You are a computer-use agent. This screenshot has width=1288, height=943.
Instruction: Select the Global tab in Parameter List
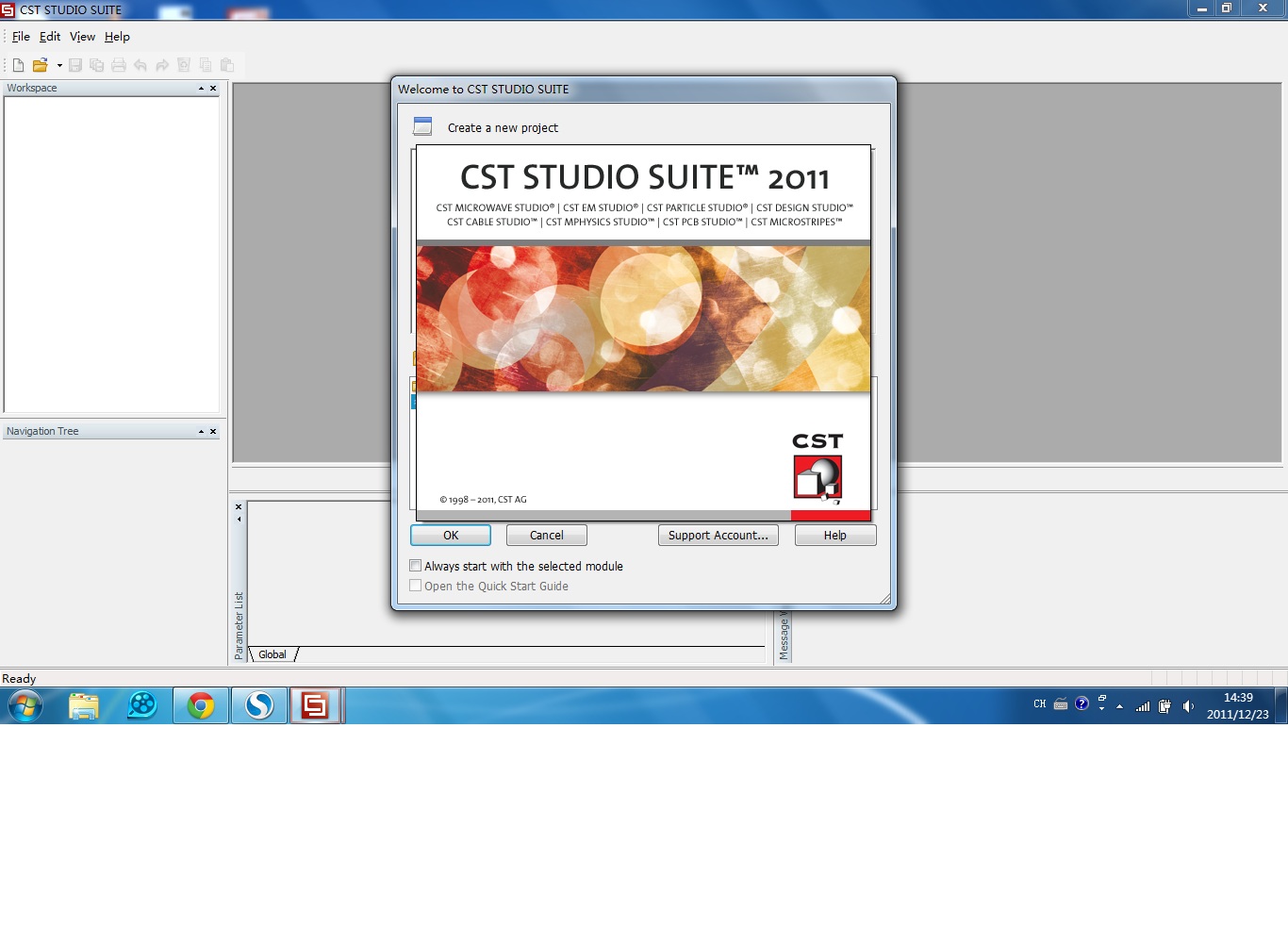click(272, 654)
